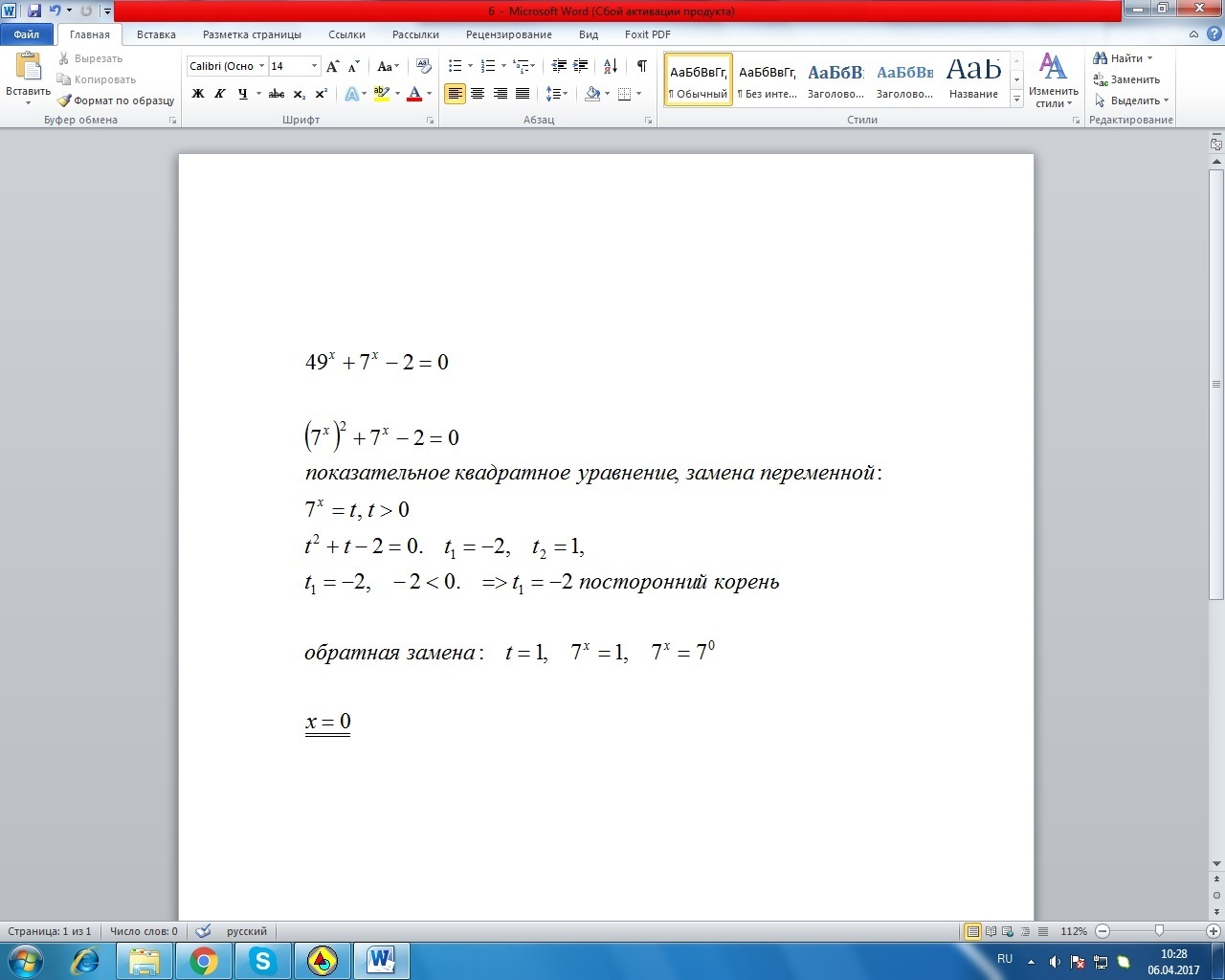
Task: Switch to the Вставка tab
Action: 156,34
